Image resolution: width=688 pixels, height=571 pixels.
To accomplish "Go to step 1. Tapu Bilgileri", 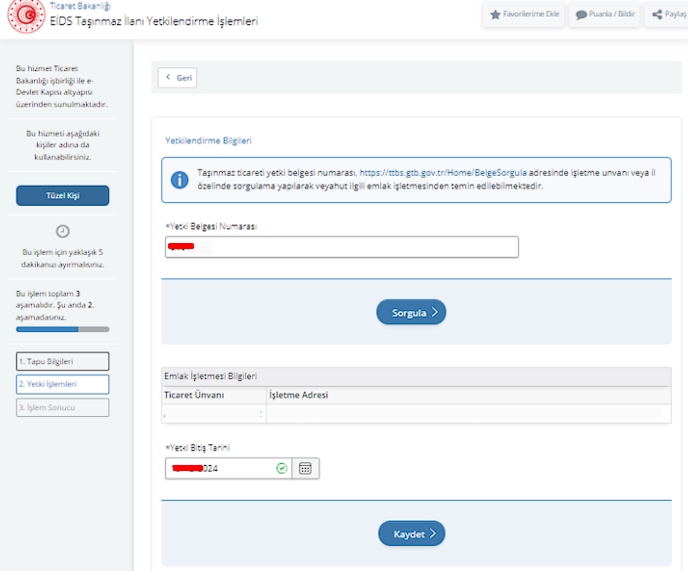I will click(62, 361).
